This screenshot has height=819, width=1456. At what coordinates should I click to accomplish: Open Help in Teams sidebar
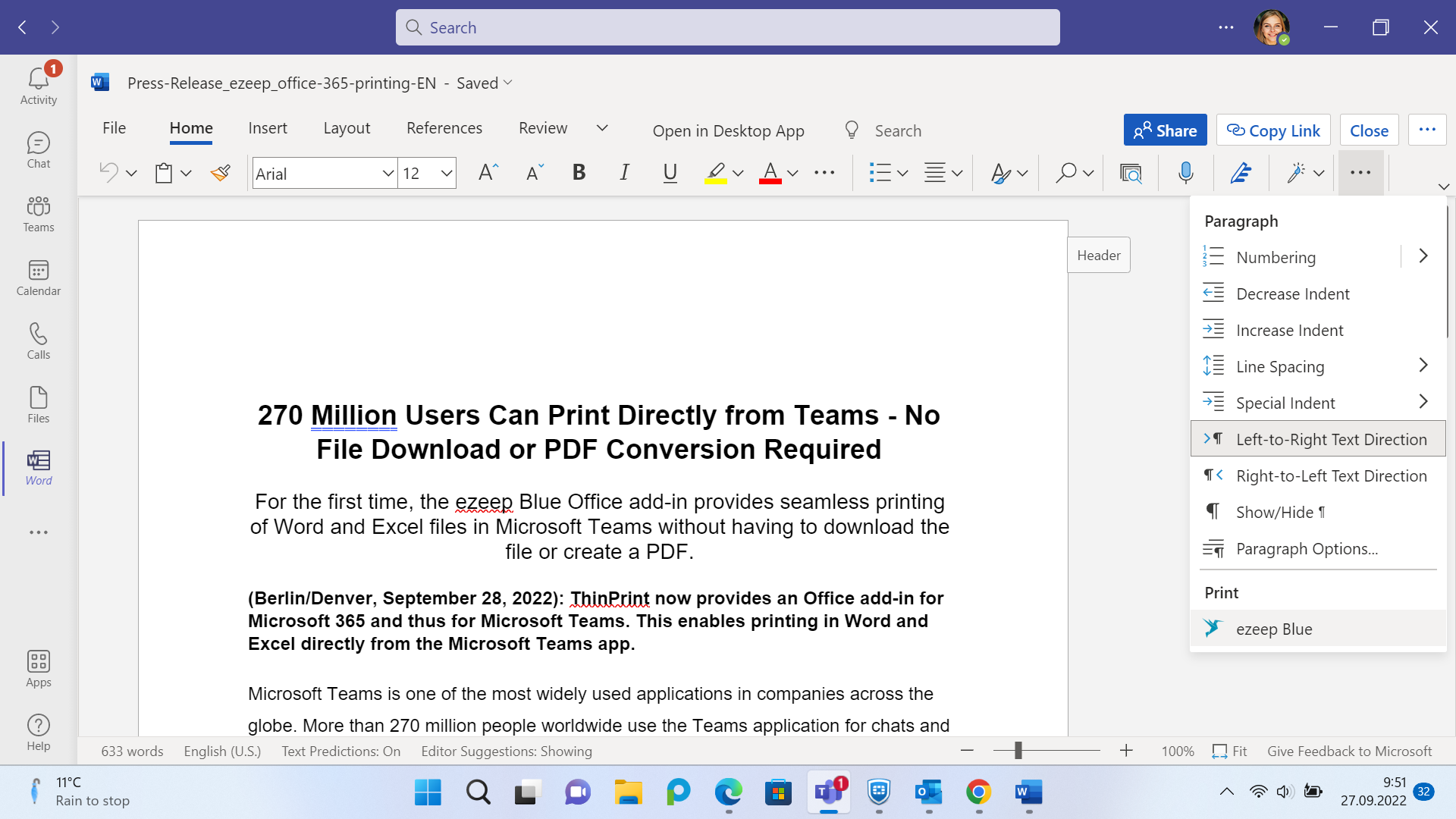[x=39, y=733]
